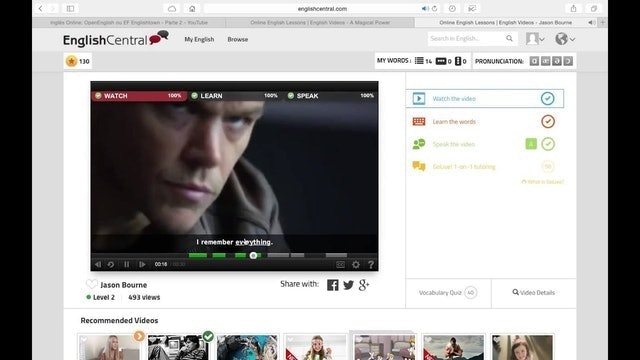The image size is (640, 360).
Task: Open Safari share icon
Action: point(573,9)
